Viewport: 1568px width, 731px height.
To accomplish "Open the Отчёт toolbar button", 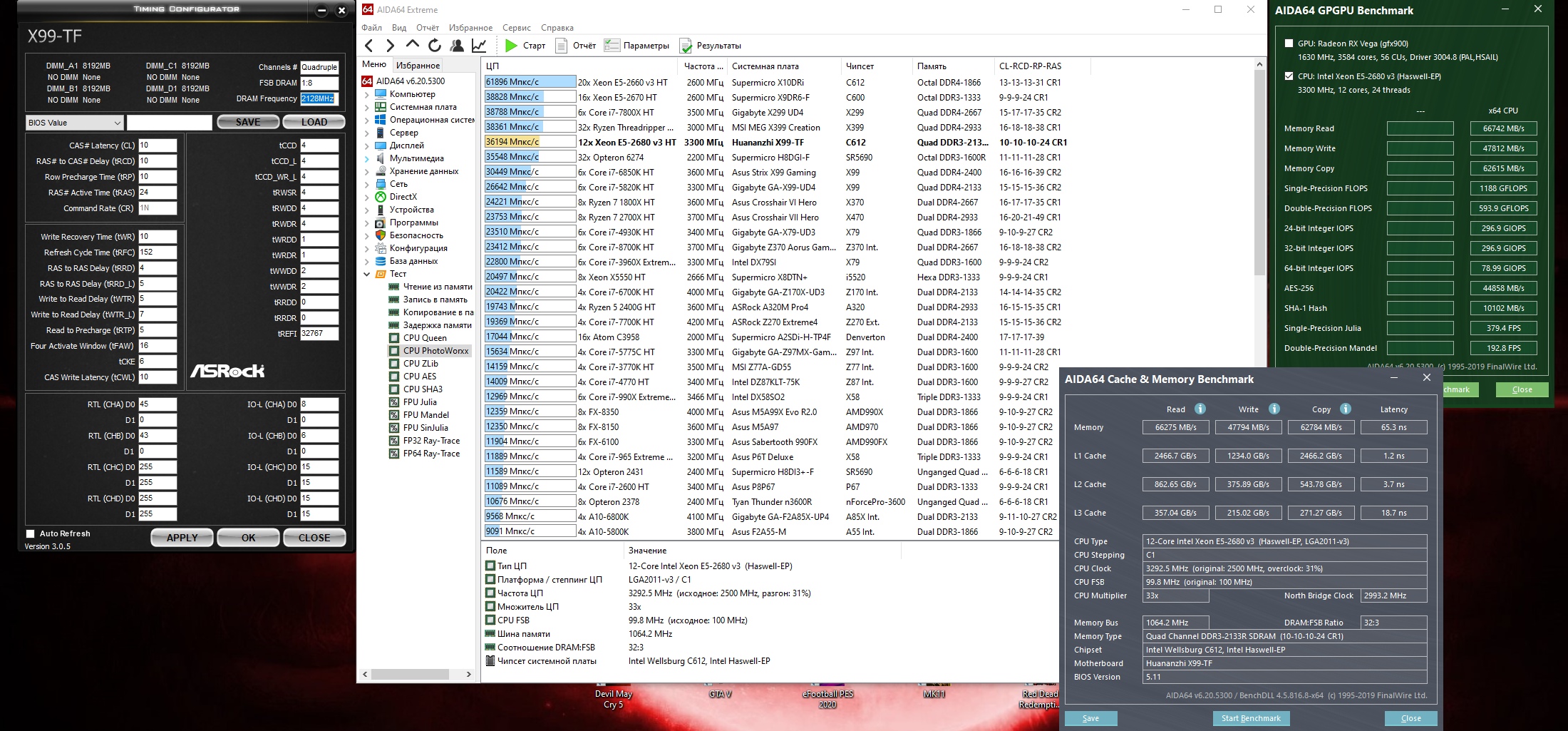I will [x=574, y=46].
